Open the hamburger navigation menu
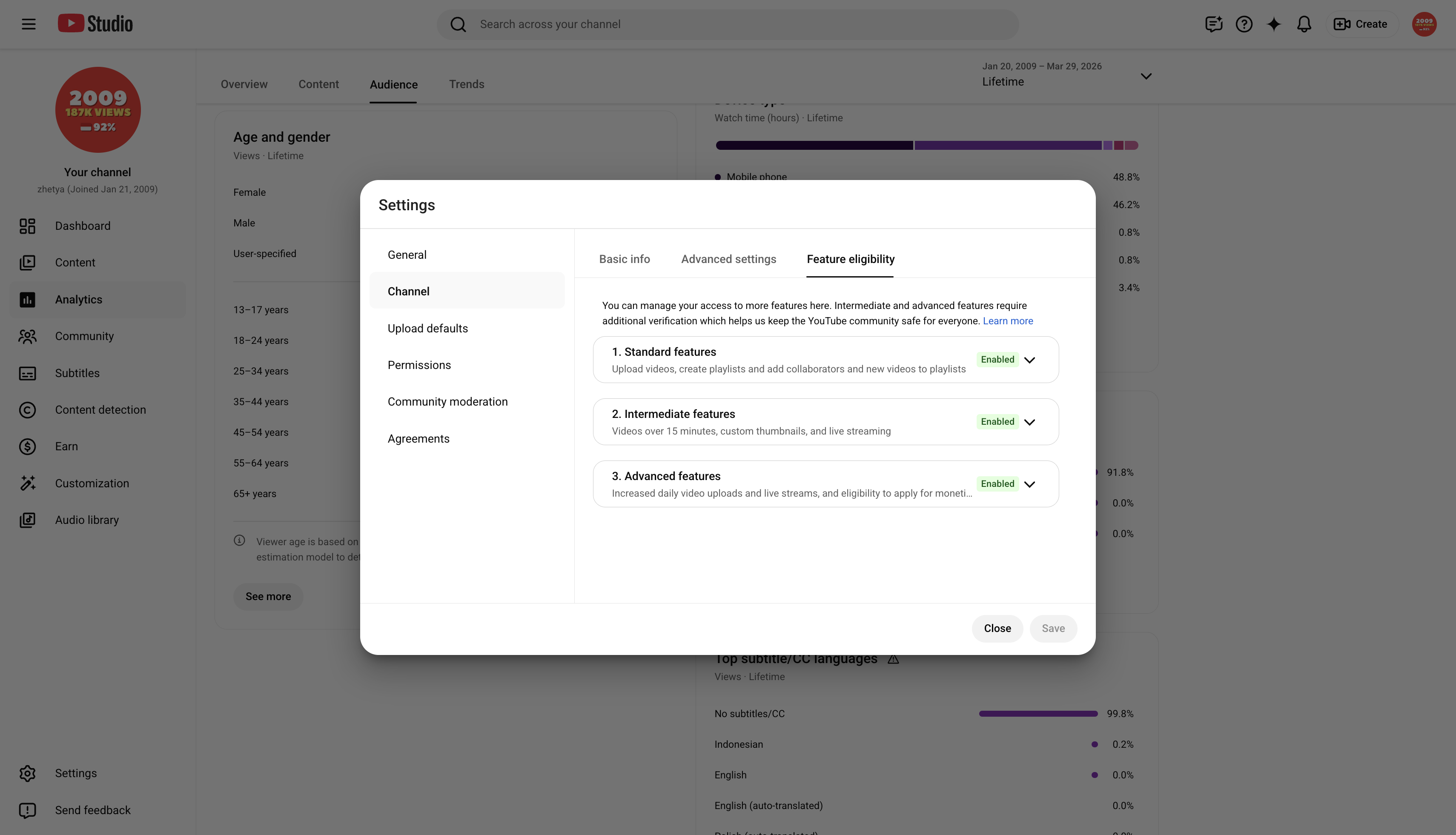 (29, 24)
